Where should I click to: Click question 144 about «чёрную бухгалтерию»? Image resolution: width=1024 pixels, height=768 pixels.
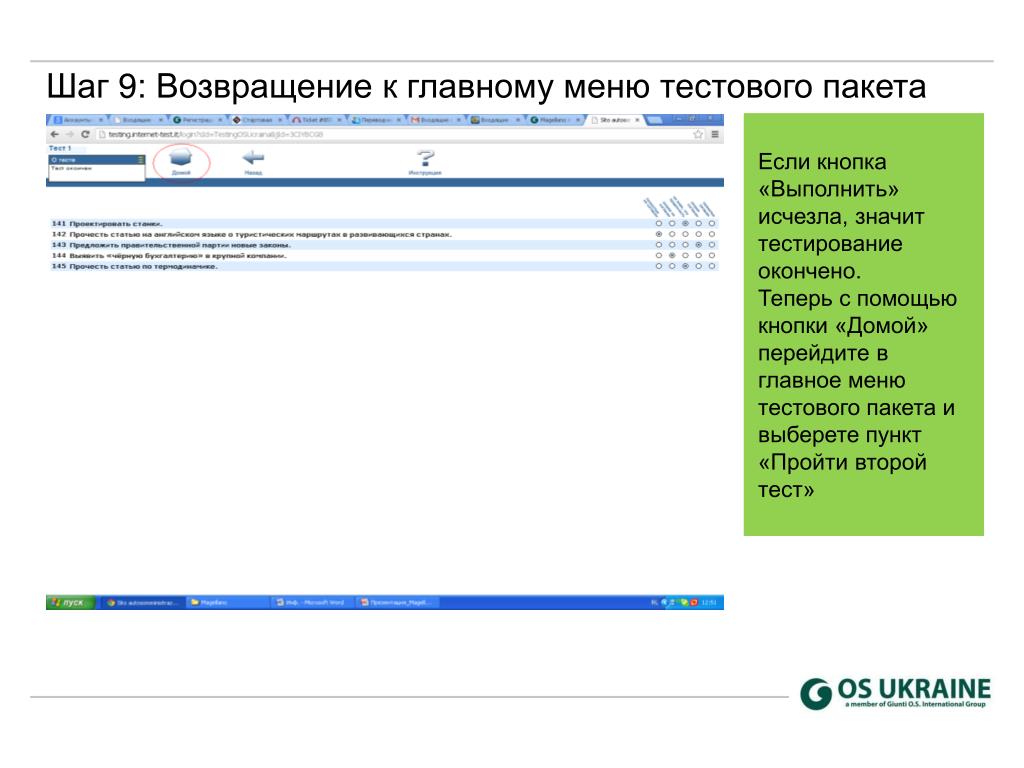coord(178,255)
